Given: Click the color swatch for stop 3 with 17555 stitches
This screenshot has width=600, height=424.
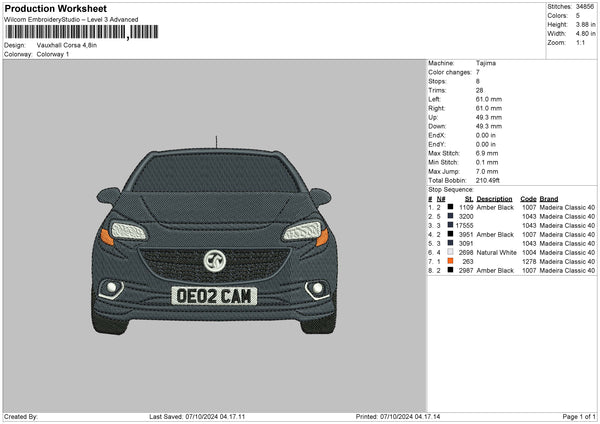Looking at the screenshot, I should (x=450, y=225).
